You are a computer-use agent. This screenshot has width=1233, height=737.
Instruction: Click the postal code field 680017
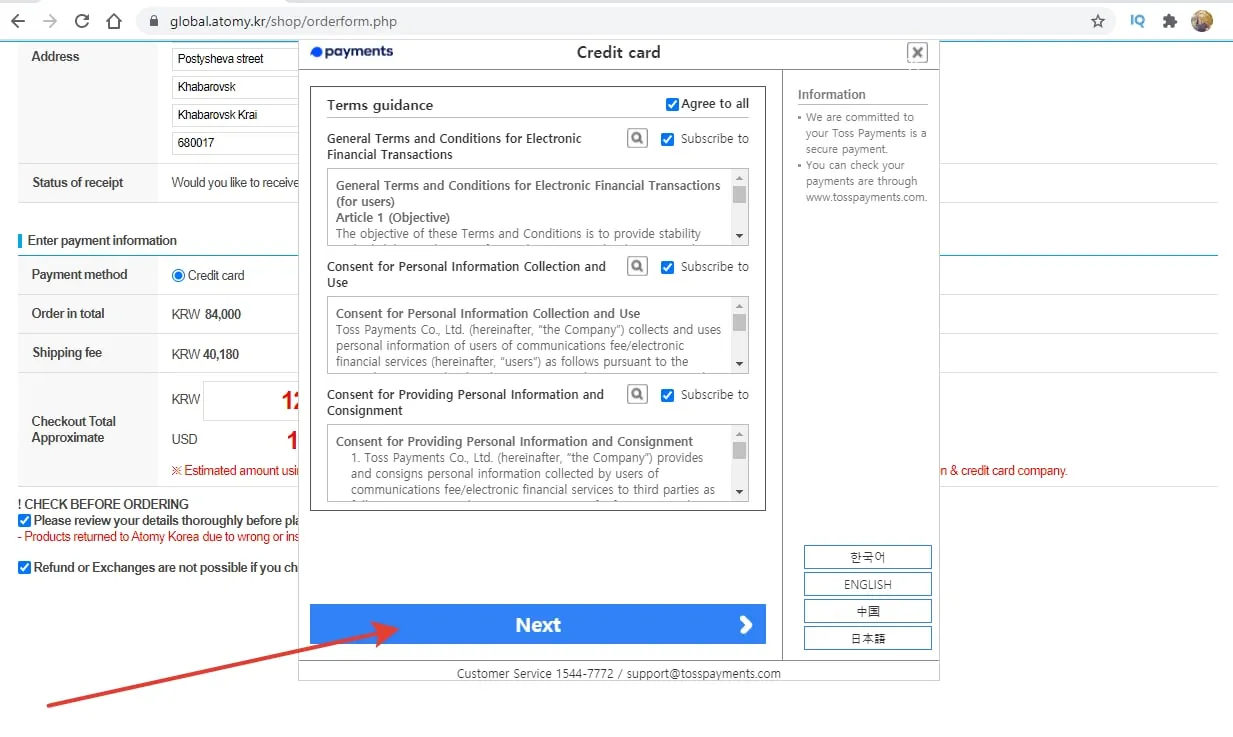pos(235,143)
